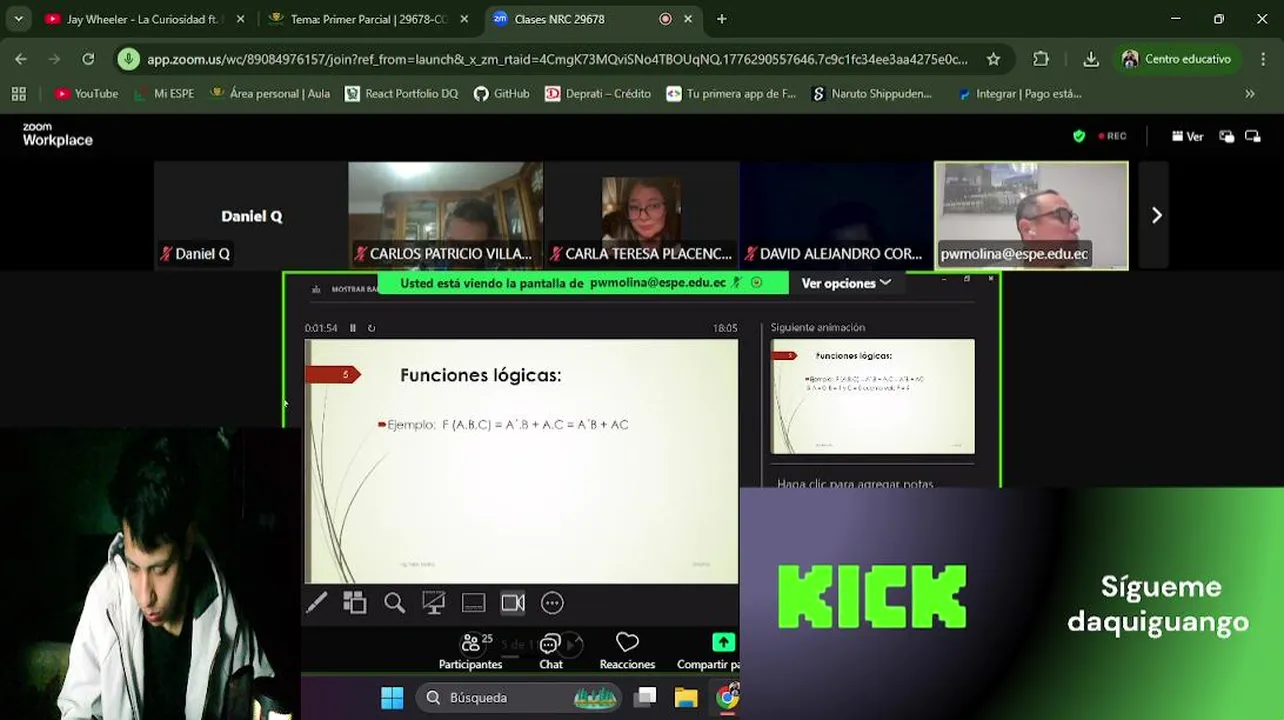Viewport: 1284px width, 720px height.
Task: Select CARLOS PATRICIO VILLA video tile
Action: pyautogui.click(x=446, y=215)
